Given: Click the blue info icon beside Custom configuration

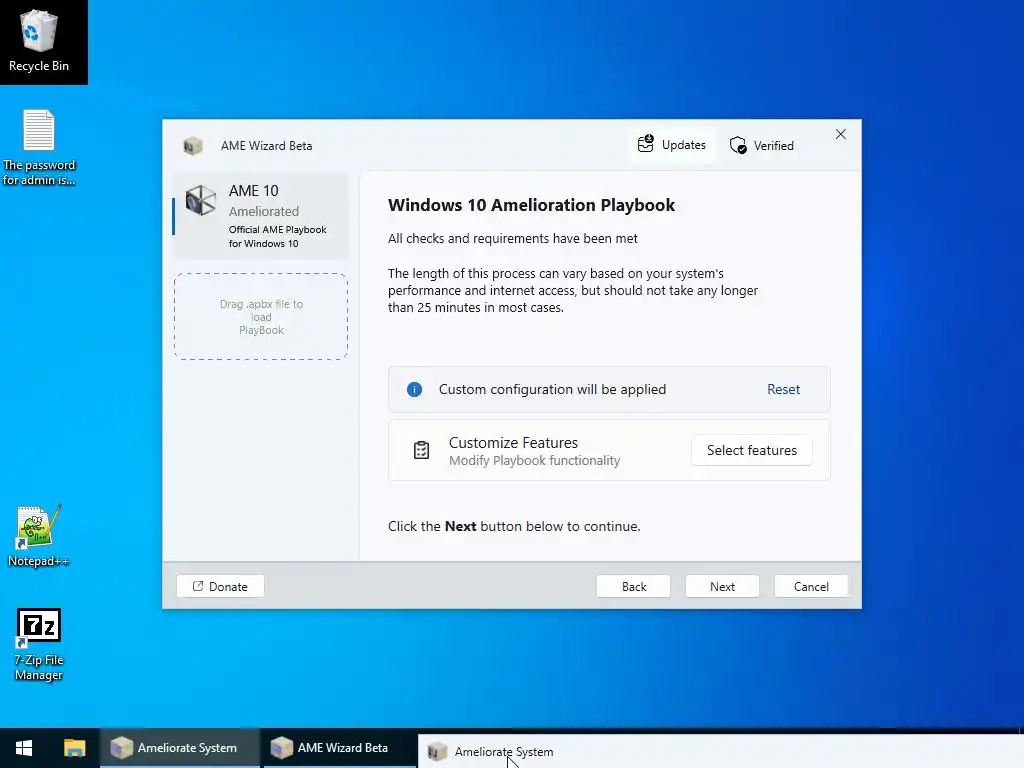Looking at the screenshot, I should coord(414,389).
